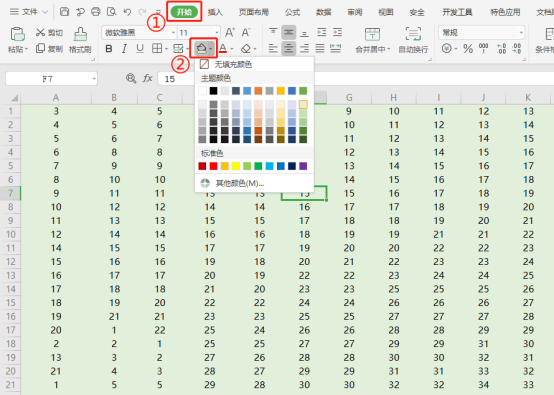Click the fx insert function icon
Image resolution: width=554 pixels, height=395 pixels.
(147, 78)
